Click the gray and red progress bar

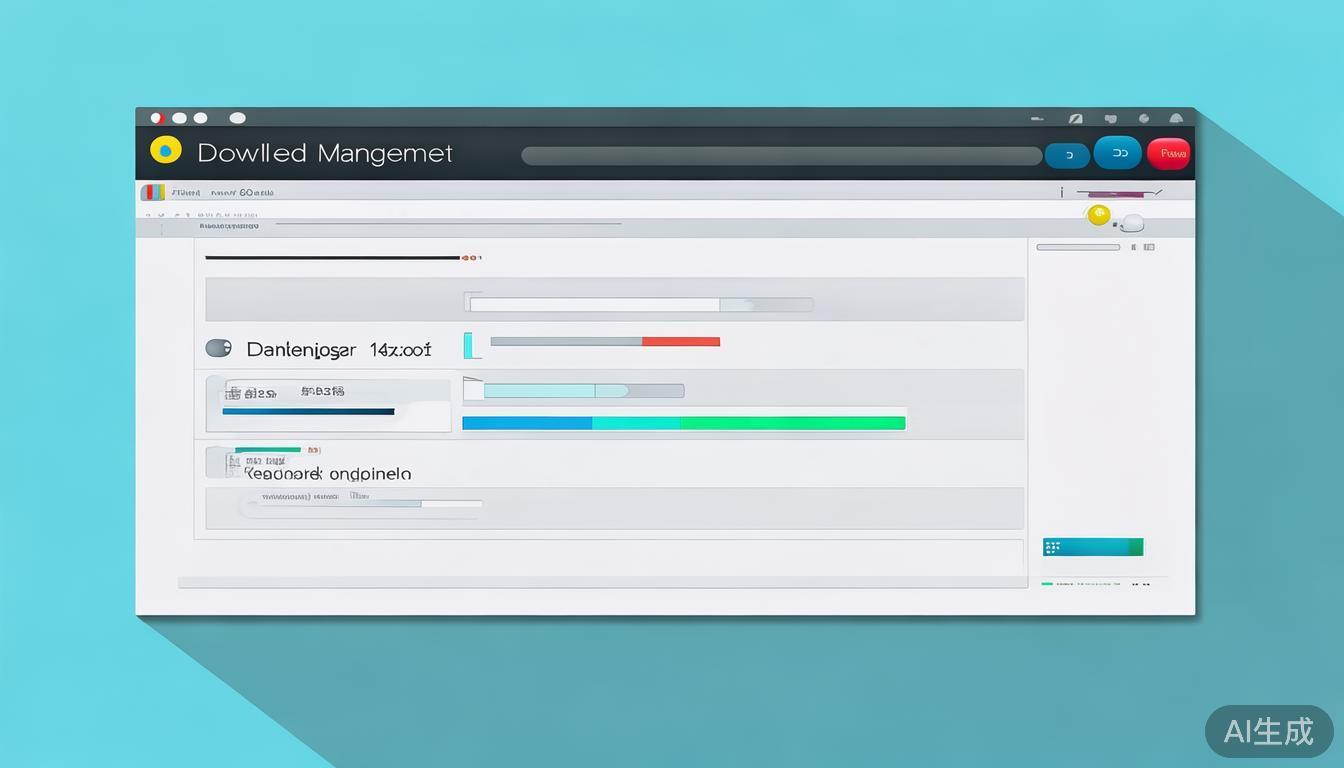click(x=605, y=341)
